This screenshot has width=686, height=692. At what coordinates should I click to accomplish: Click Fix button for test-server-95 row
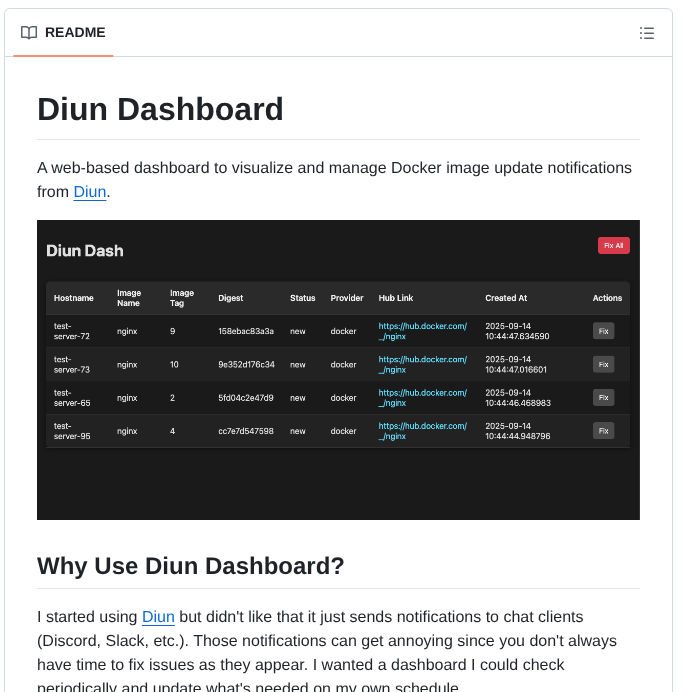603,431
